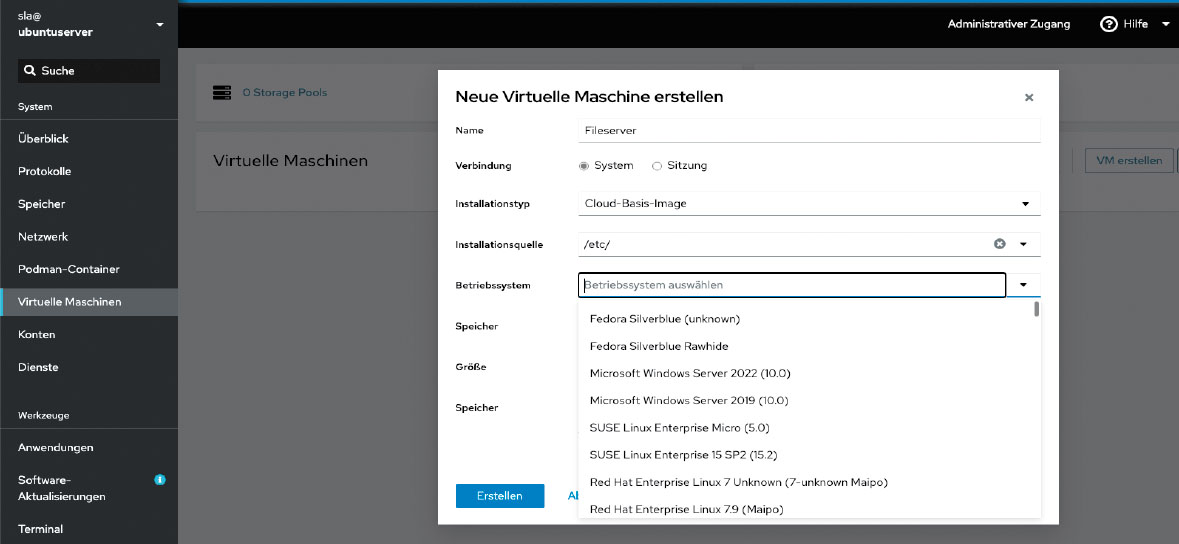Screen dimensions: 1179x544
Task: Open the Installationstyp dropdown
Action: coord(809,204)
